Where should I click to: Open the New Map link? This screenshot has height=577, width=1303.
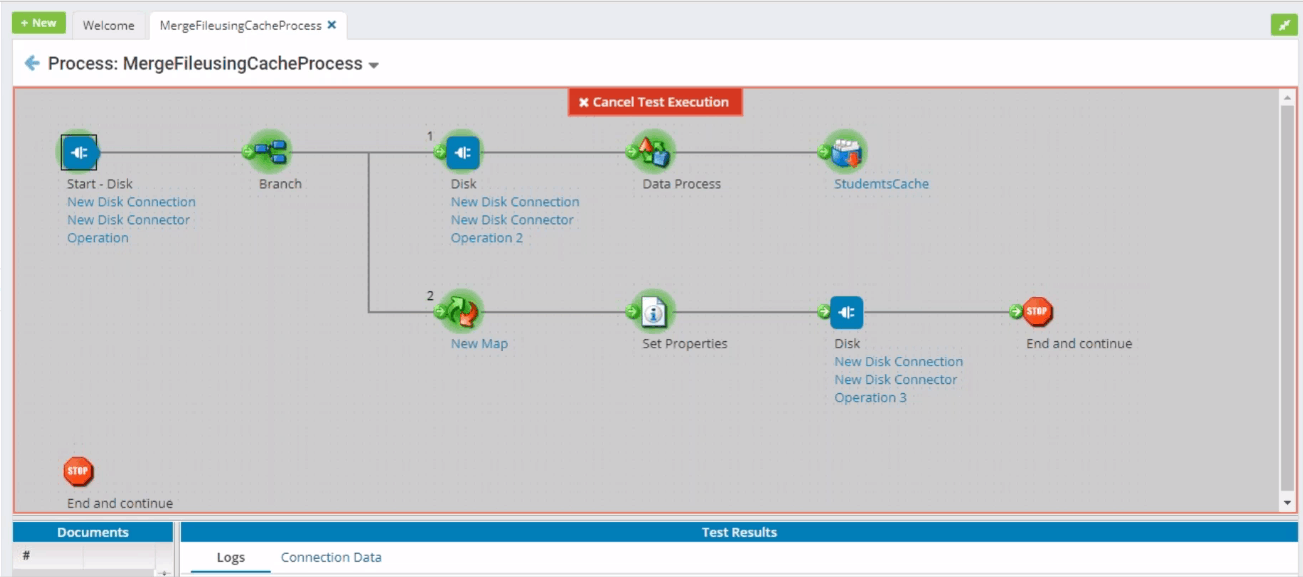(479, 344)
